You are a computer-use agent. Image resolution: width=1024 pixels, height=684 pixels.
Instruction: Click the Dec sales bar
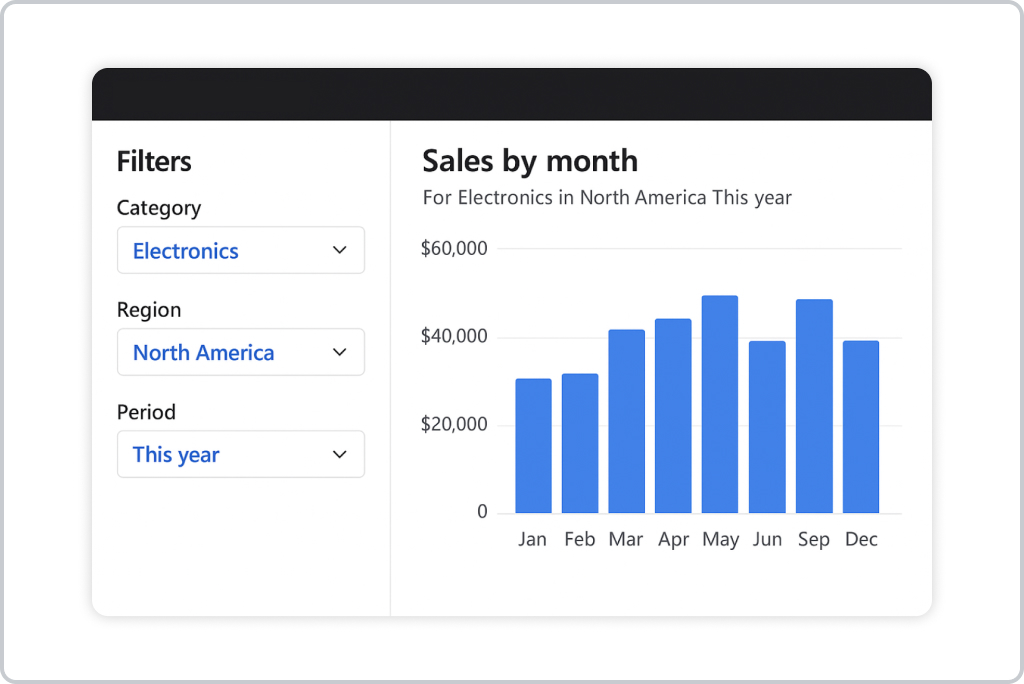pos(861,427)
